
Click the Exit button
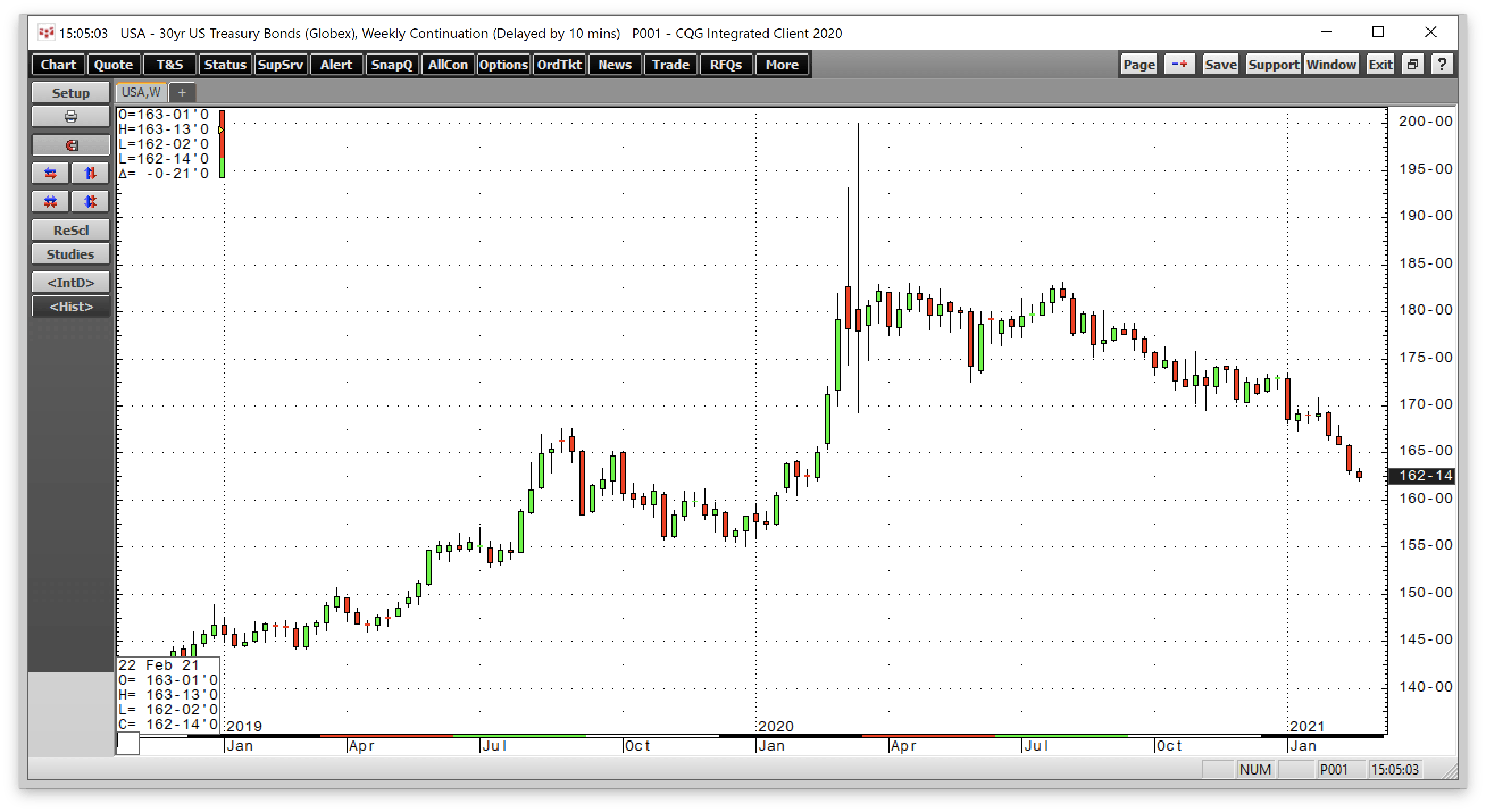[1380, 64]
